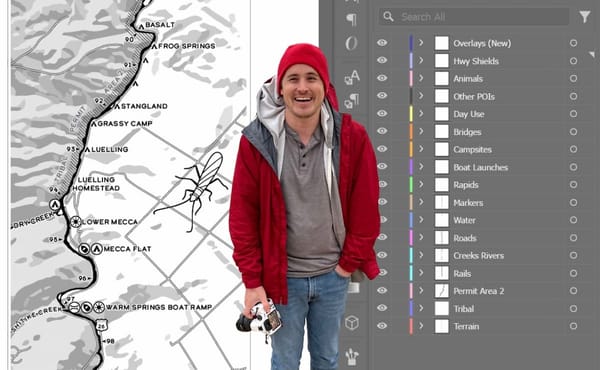The height and width of the screenshot is (370, 600).
Task: Click the GRASSY CAMP label on the map
Action: click(x=125, y=124)
